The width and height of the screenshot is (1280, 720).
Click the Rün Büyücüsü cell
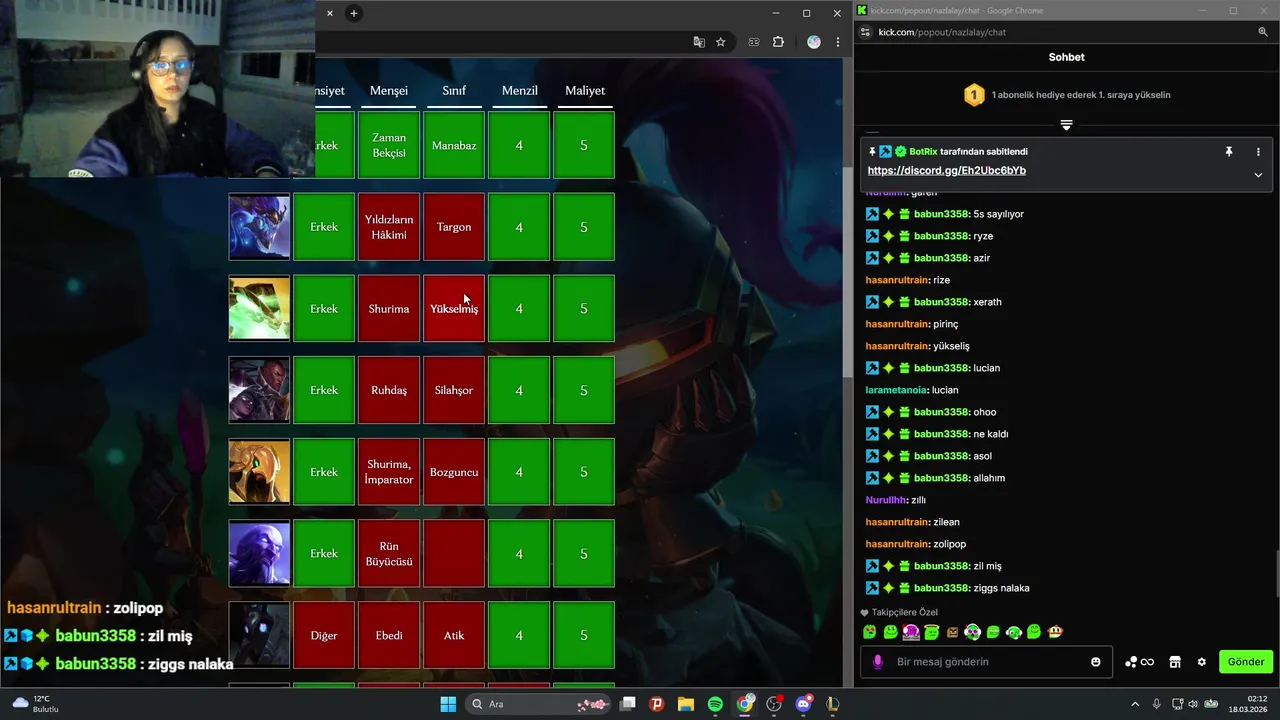point(389,554)
